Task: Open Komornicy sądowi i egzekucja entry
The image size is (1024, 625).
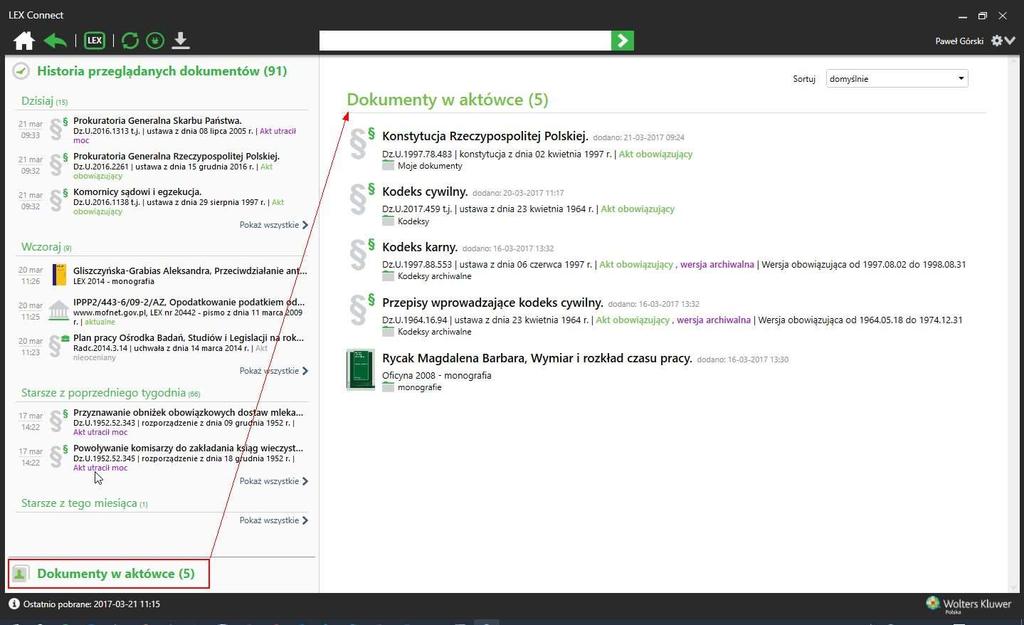Action: point(137,191)
